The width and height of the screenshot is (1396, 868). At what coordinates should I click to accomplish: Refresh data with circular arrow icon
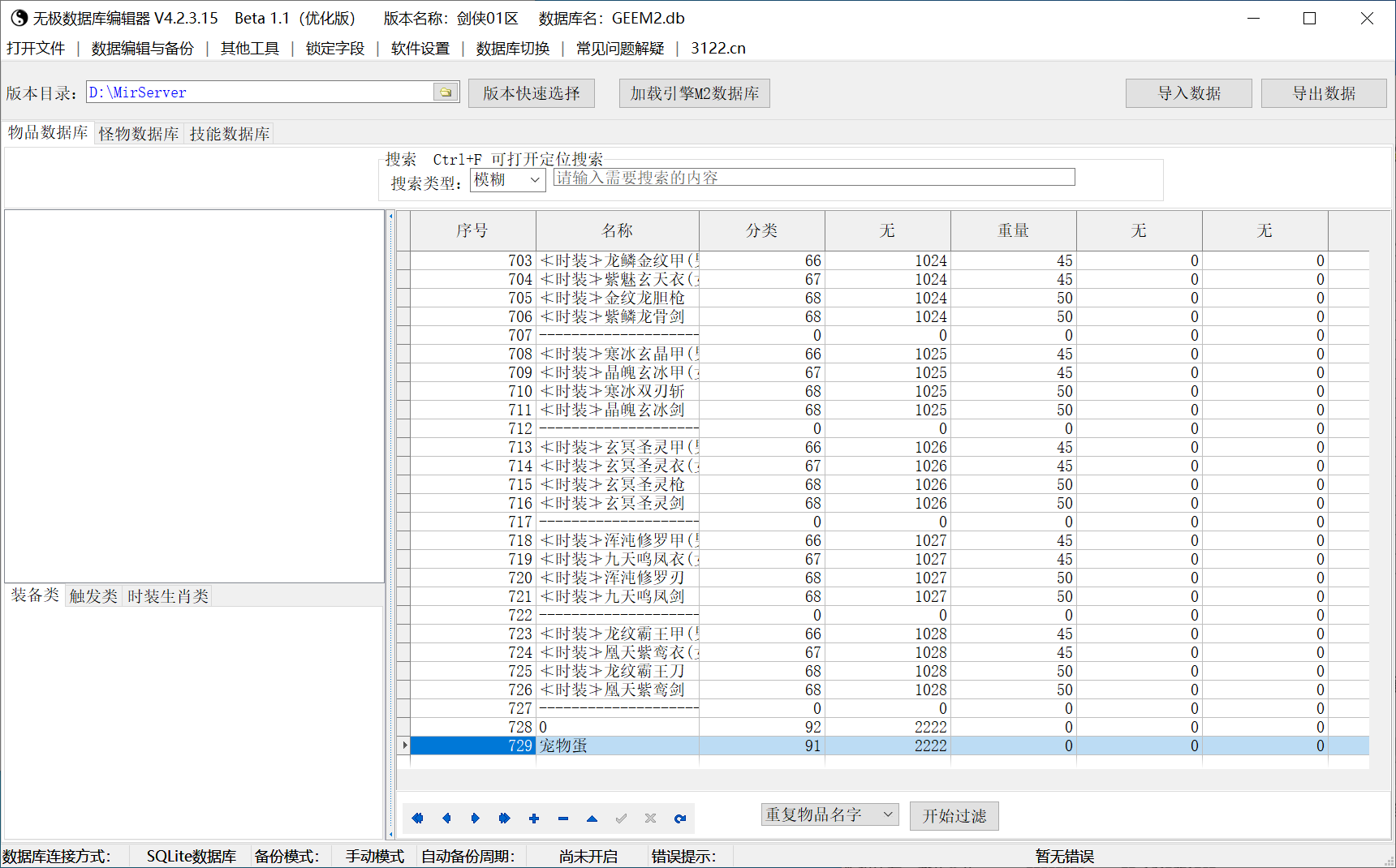click(680, 819)
